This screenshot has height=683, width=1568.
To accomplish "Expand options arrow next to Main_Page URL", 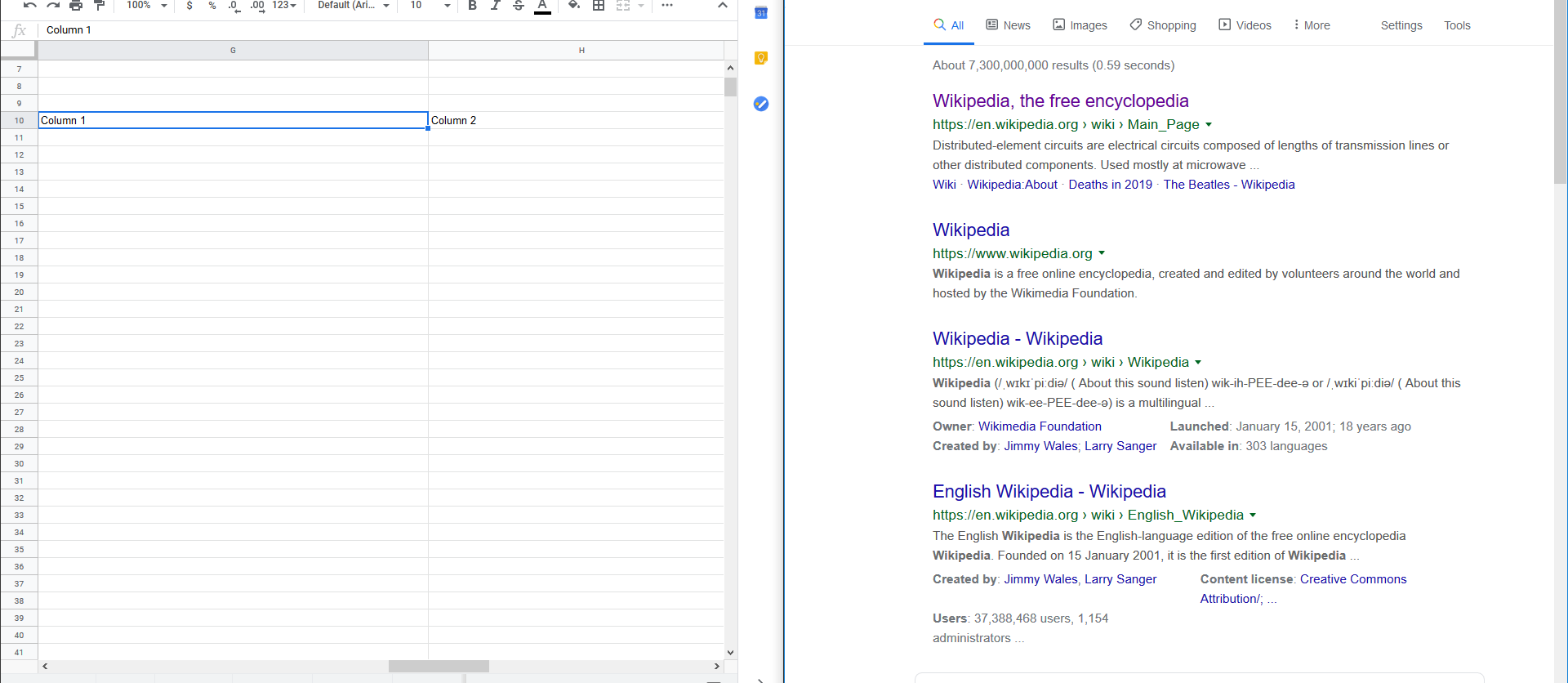I will (x=1209, y=125).
